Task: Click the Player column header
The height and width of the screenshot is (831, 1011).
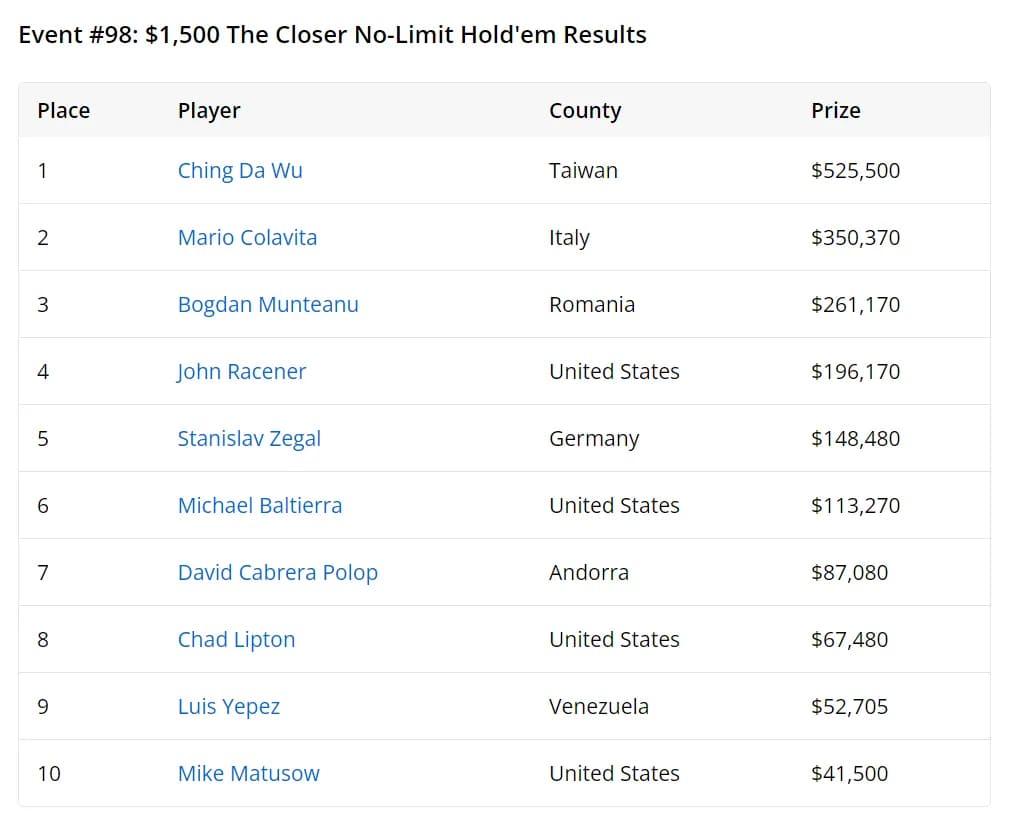Action: click(x=209, y=110)
